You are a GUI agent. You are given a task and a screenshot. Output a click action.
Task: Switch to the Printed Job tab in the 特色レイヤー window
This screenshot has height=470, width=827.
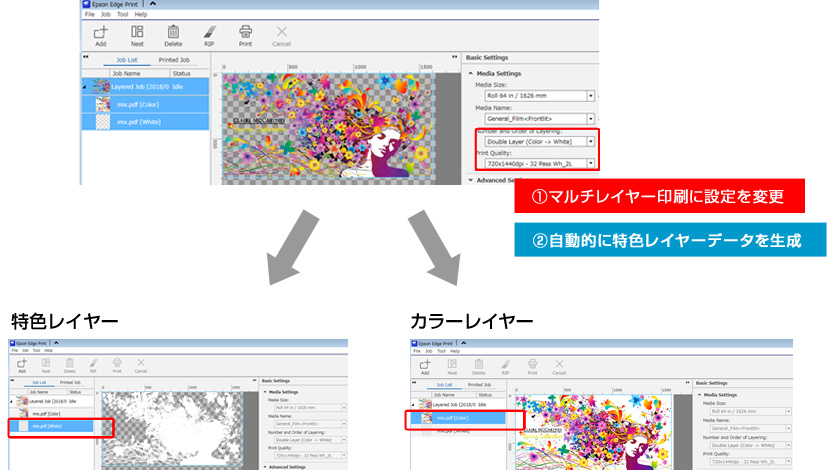click(x=70, y=382)
